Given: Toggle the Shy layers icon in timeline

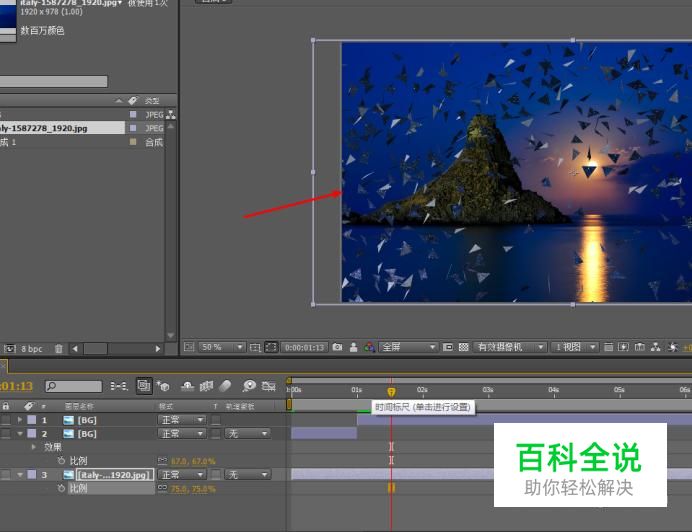Looking at the screenshot, I should tap(188, 386).
